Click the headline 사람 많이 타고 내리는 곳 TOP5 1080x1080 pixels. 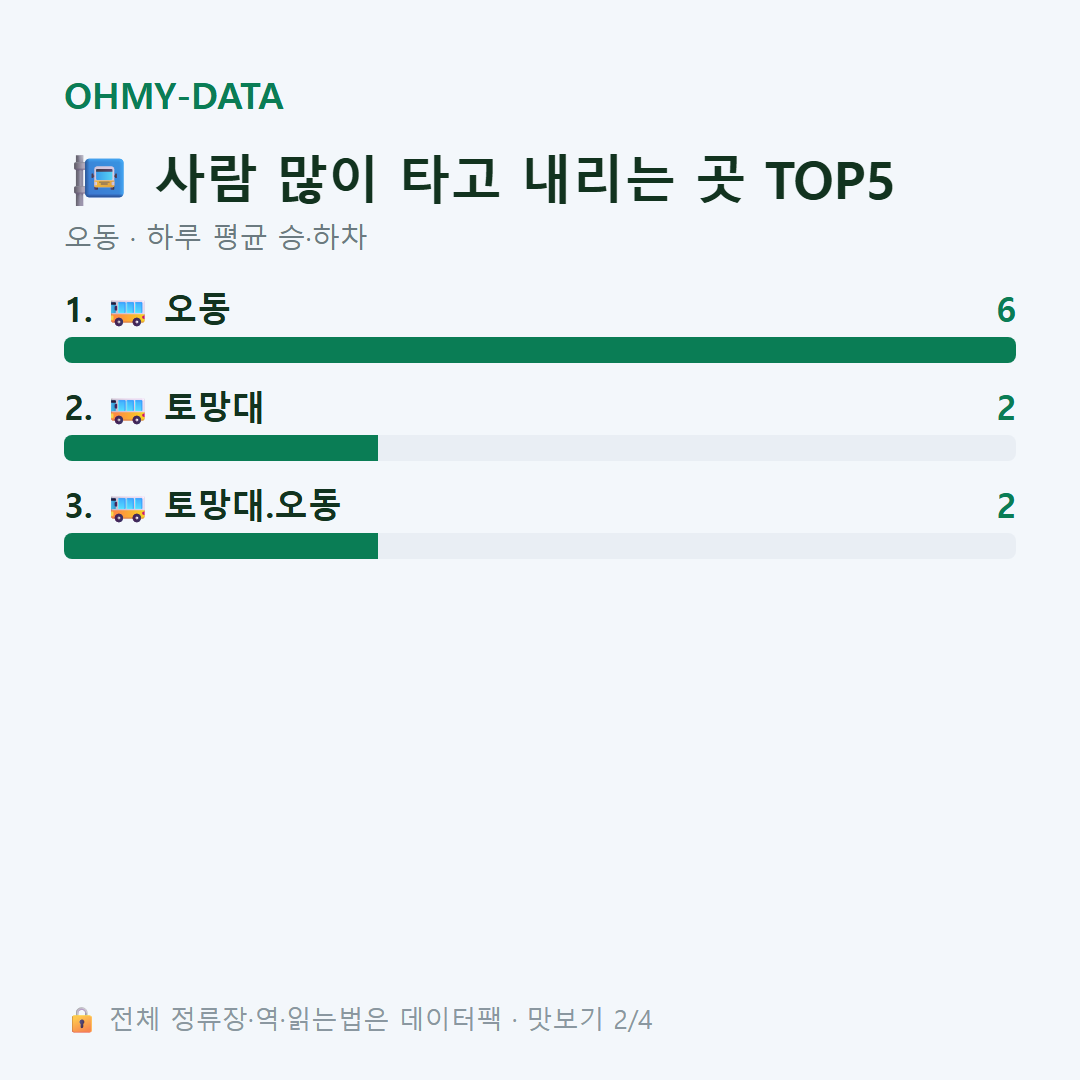tap(525, 180)
